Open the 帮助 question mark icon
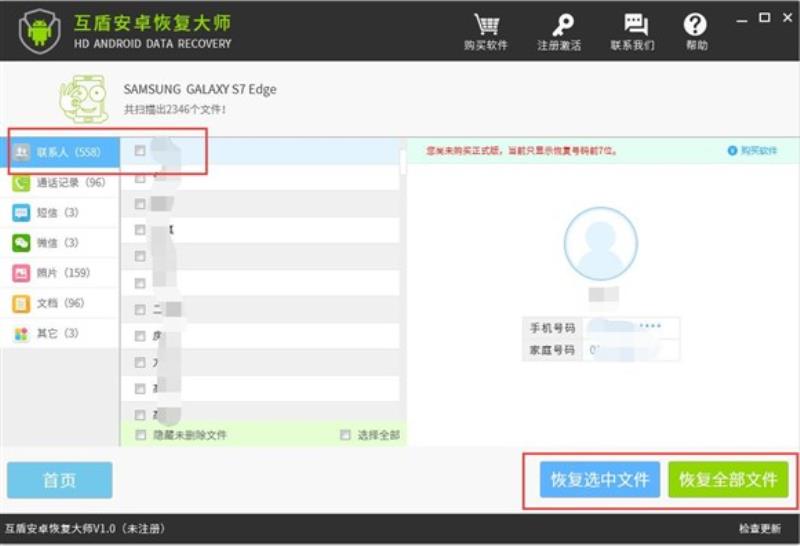Viewport: 800px width, 546px height. [695, 24]
